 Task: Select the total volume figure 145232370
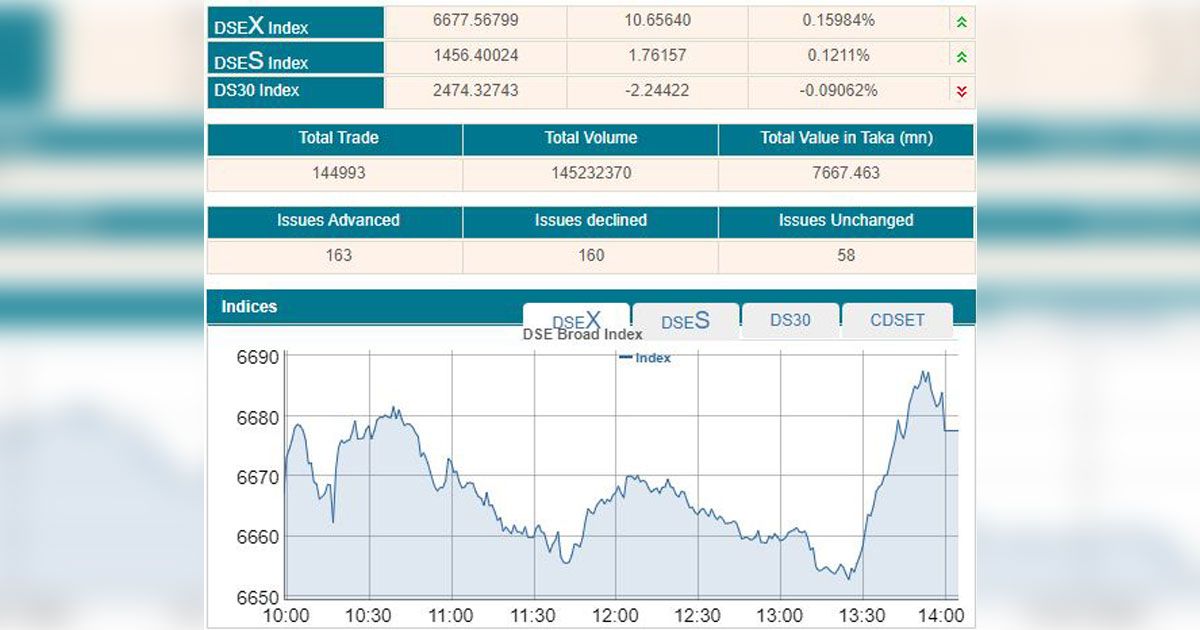[591, 173]
